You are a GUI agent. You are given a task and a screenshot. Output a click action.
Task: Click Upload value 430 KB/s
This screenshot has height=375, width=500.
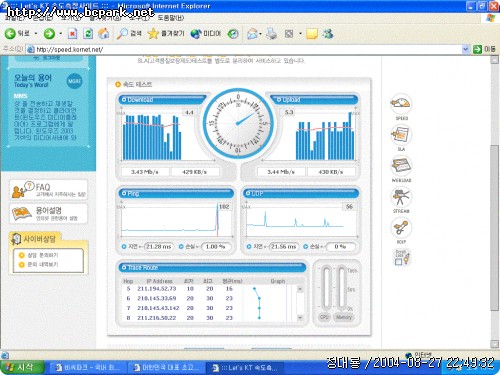pyautogui.click(x=331, y=172)
